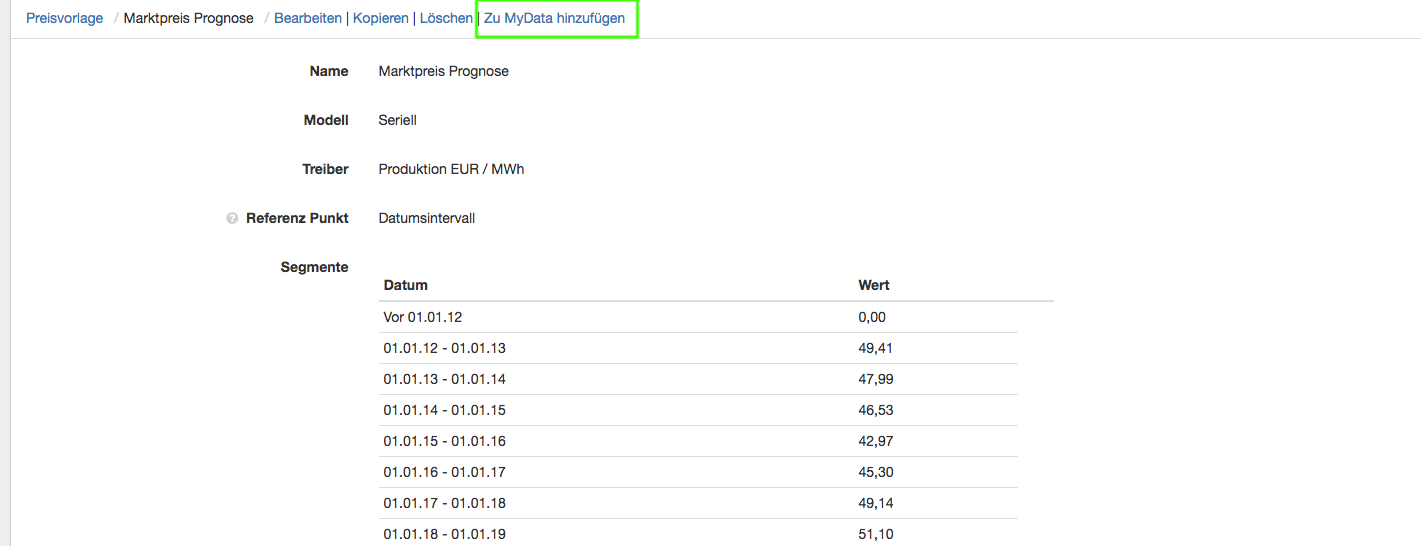Click the Seriell model value
The height and width of the screenshot is (546, 1421).
coord(397,120)
